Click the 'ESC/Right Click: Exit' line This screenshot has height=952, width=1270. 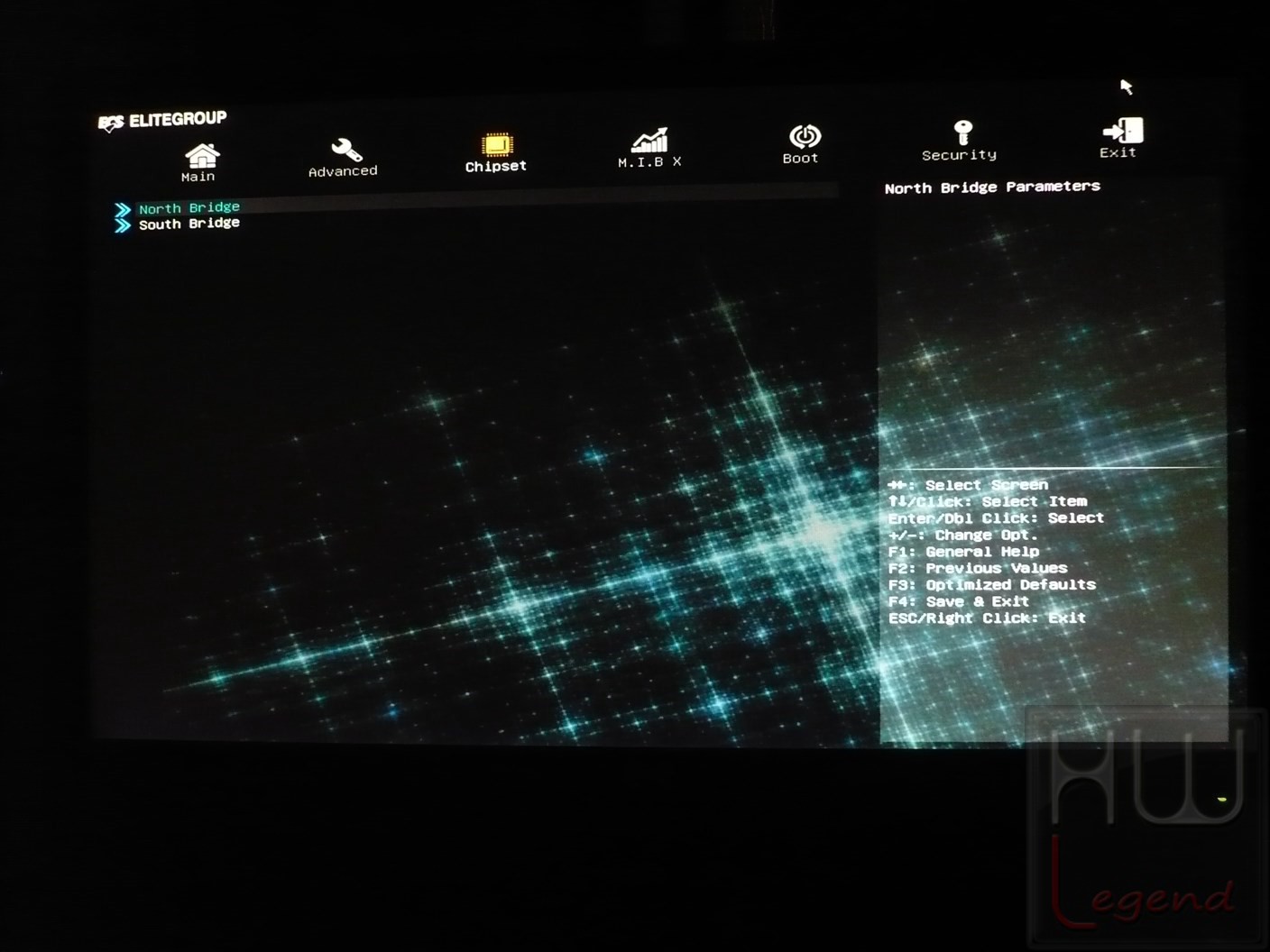pyautogui.click(x=987, y=618)
